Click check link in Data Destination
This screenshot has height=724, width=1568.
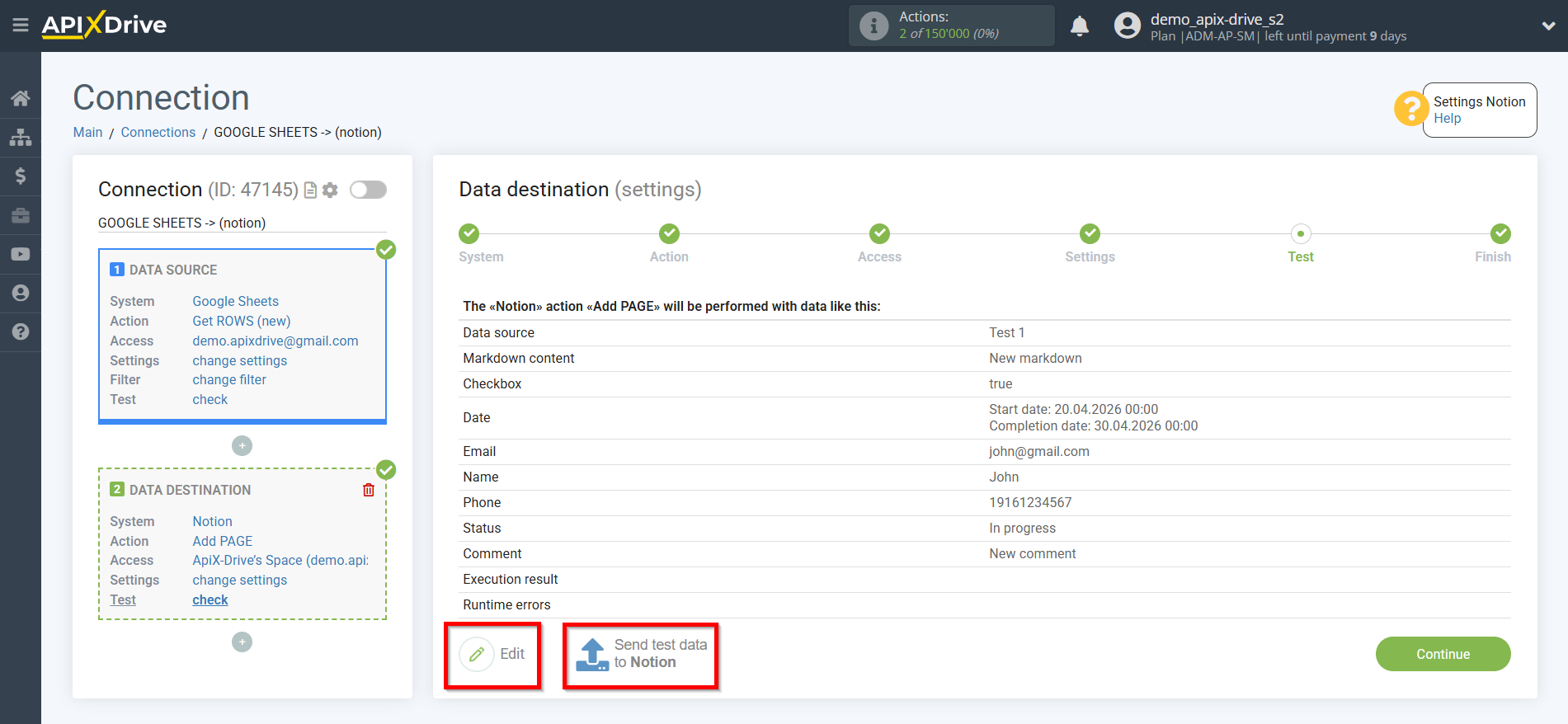[210, 599]
